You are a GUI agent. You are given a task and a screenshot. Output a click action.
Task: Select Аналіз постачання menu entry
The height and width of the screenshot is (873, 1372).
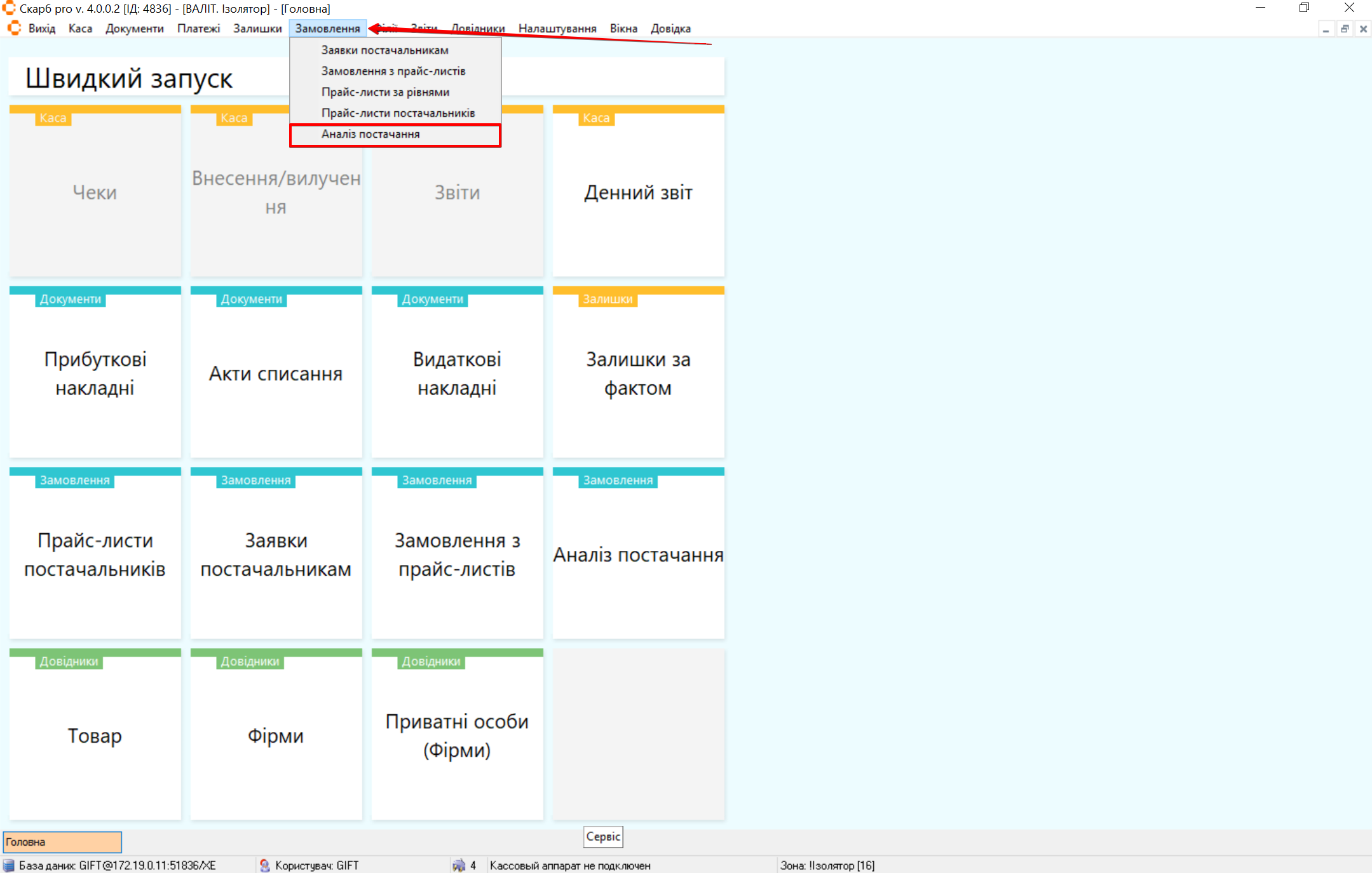tap(395, 134)
